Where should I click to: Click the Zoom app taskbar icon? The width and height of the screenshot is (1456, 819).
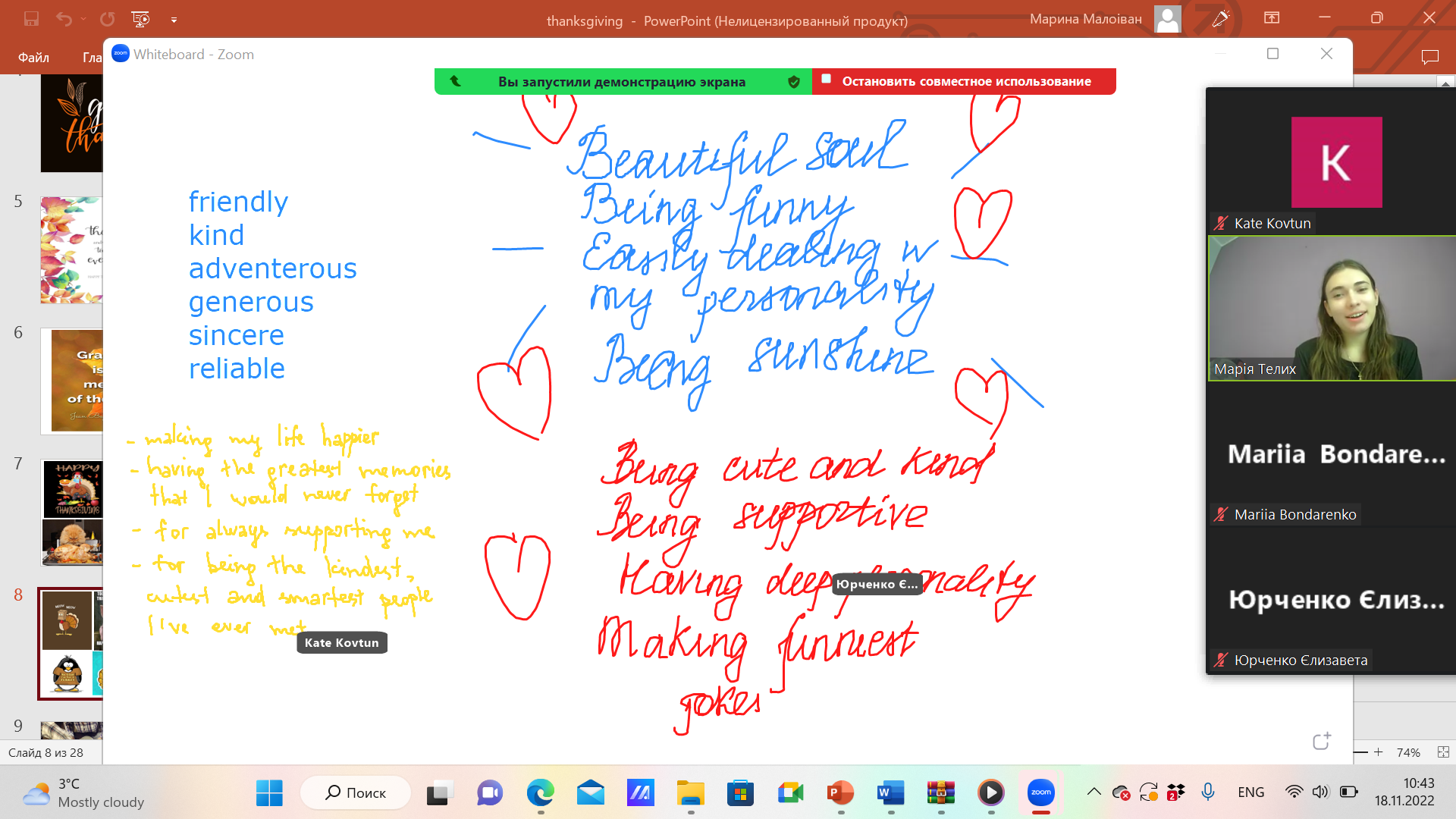[1040, 793]
